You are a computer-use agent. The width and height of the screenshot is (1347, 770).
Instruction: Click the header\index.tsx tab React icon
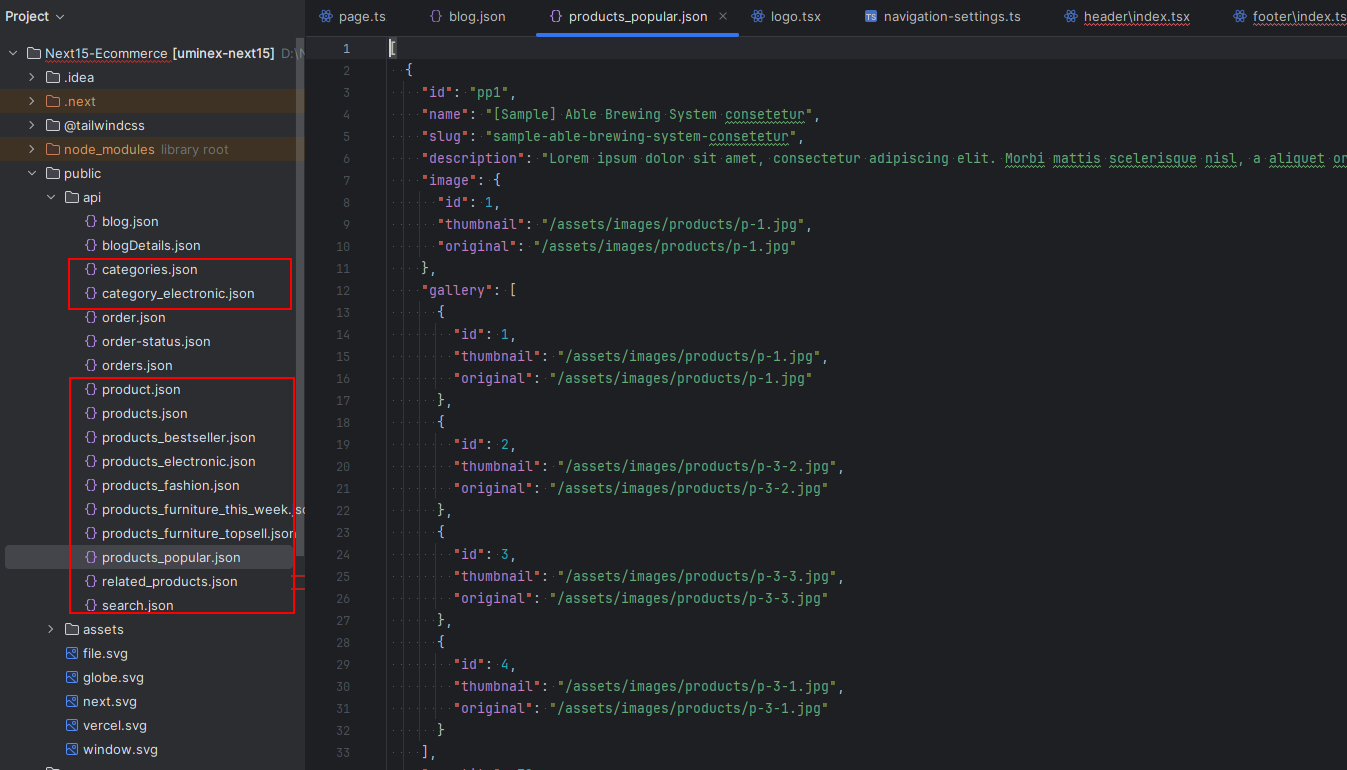[1071, 17]
